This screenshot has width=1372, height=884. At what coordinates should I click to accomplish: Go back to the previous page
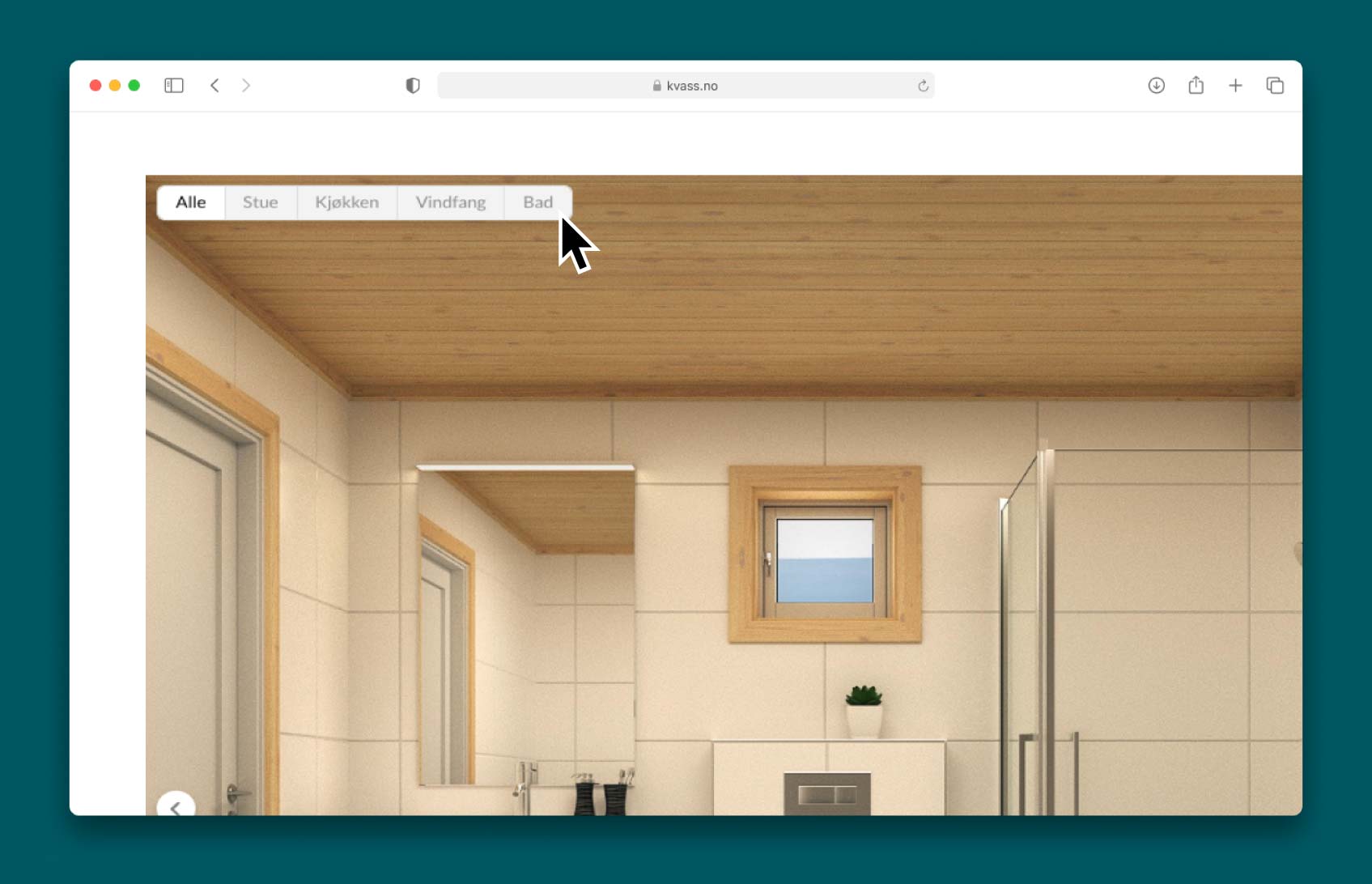point(215,86)
